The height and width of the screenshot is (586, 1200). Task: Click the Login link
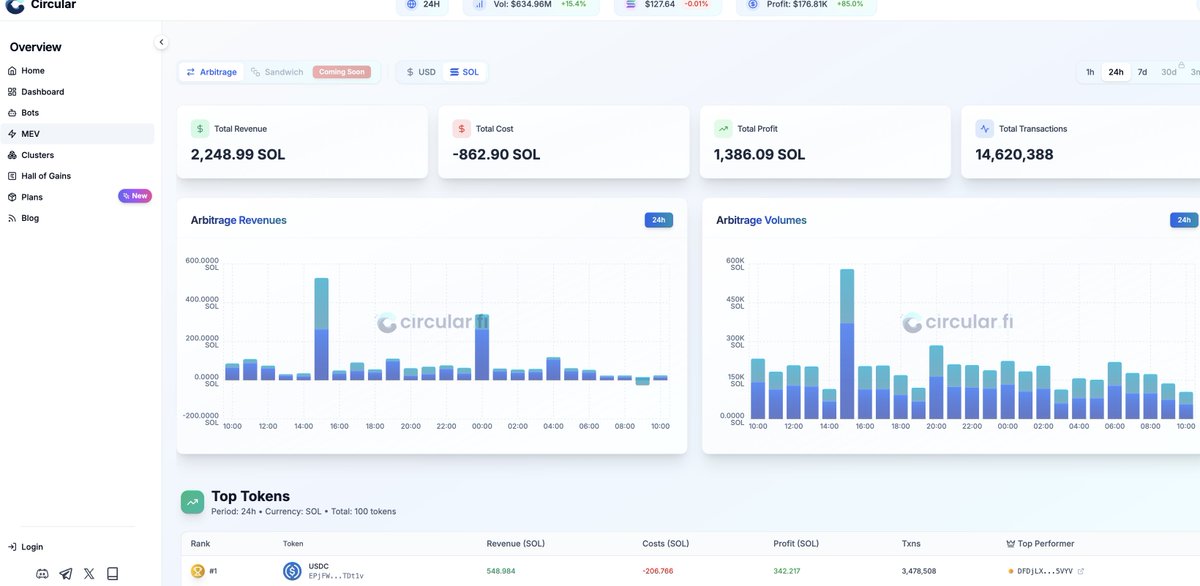32,547
